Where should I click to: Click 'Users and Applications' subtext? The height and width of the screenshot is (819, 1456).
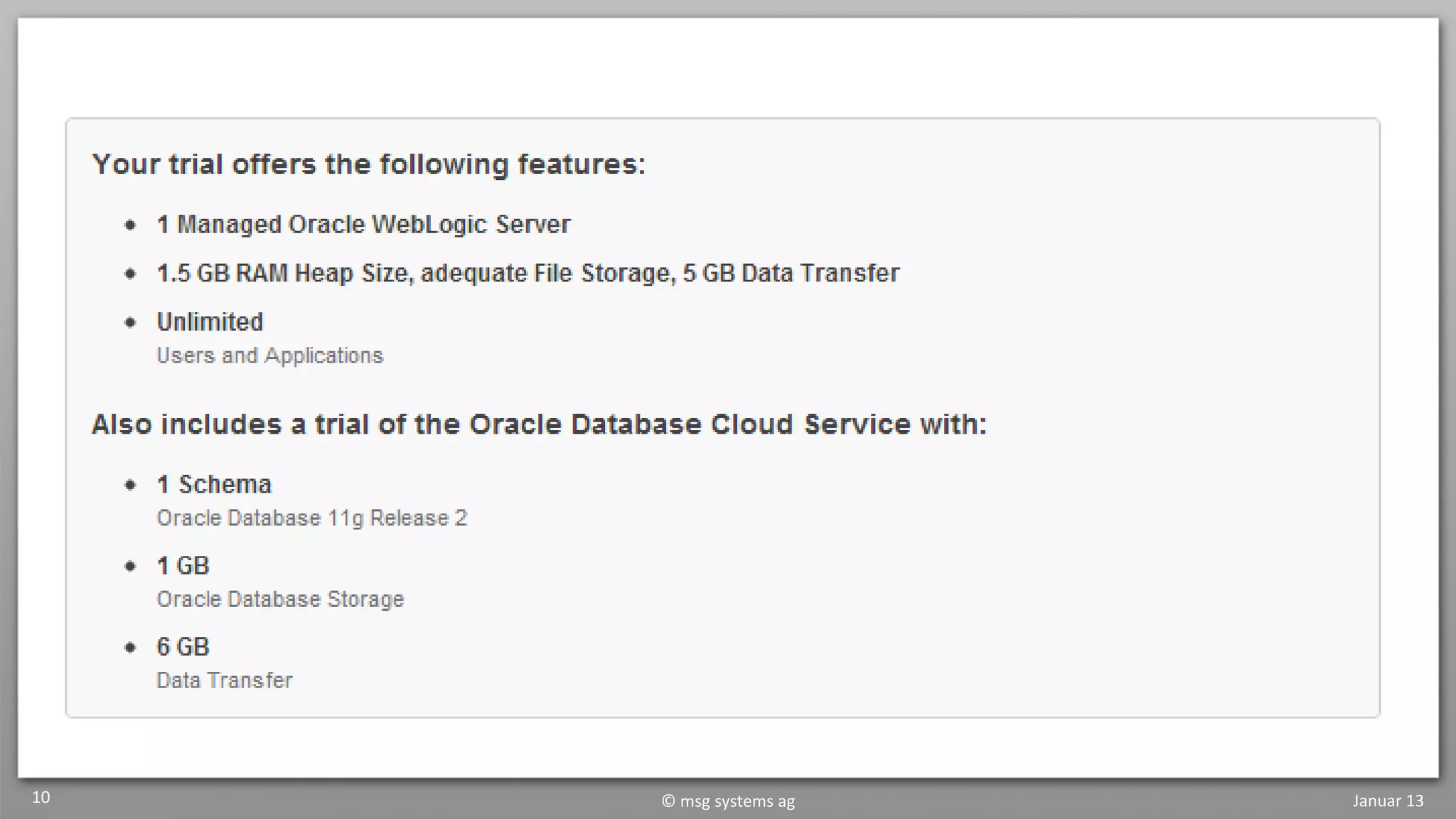269,355
